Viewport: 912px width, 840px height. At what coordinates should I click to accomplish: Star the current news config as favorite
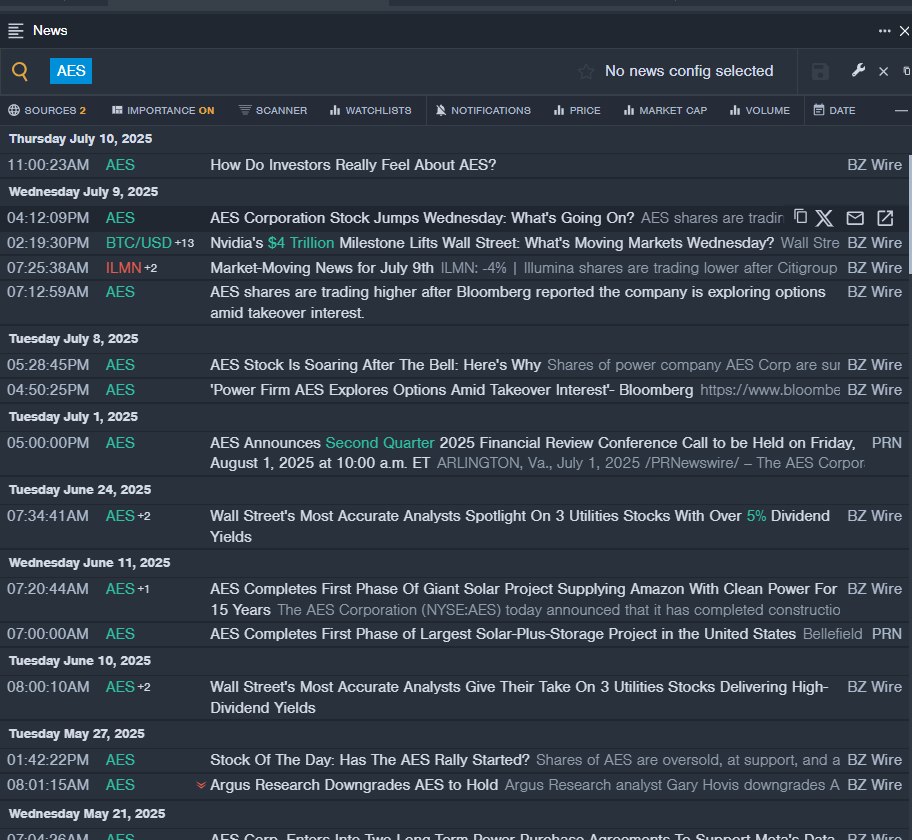[586, 72]
